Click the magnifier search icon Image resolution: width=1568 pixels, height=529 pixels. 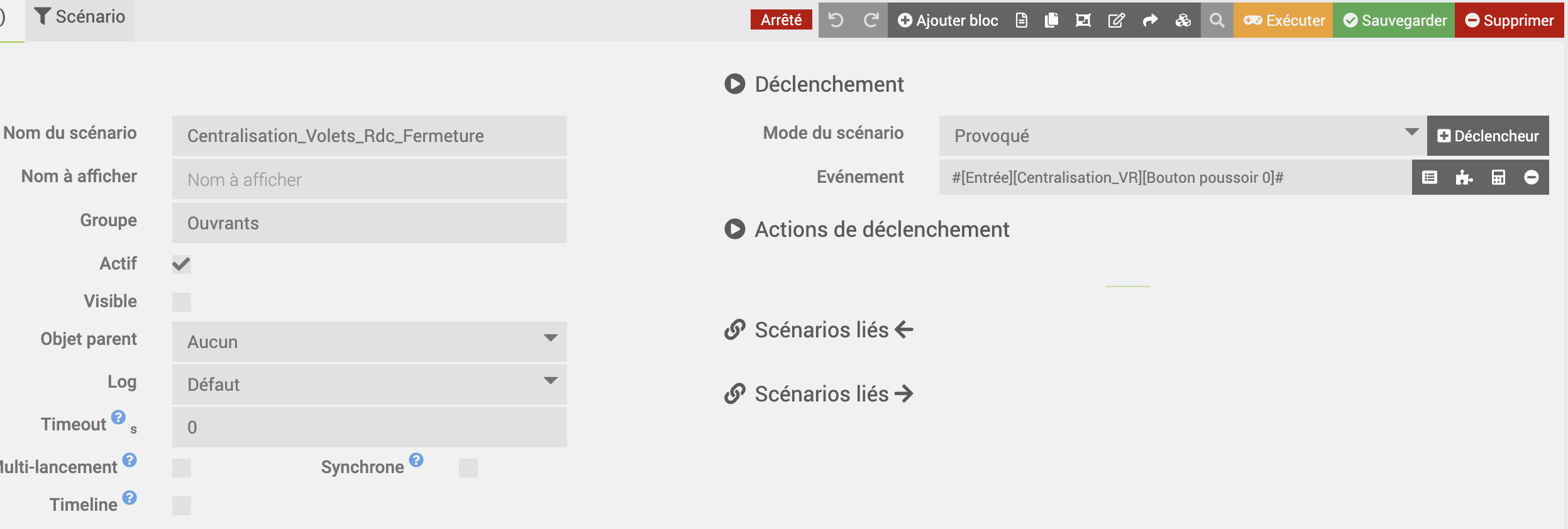[x=1217, y=20]
